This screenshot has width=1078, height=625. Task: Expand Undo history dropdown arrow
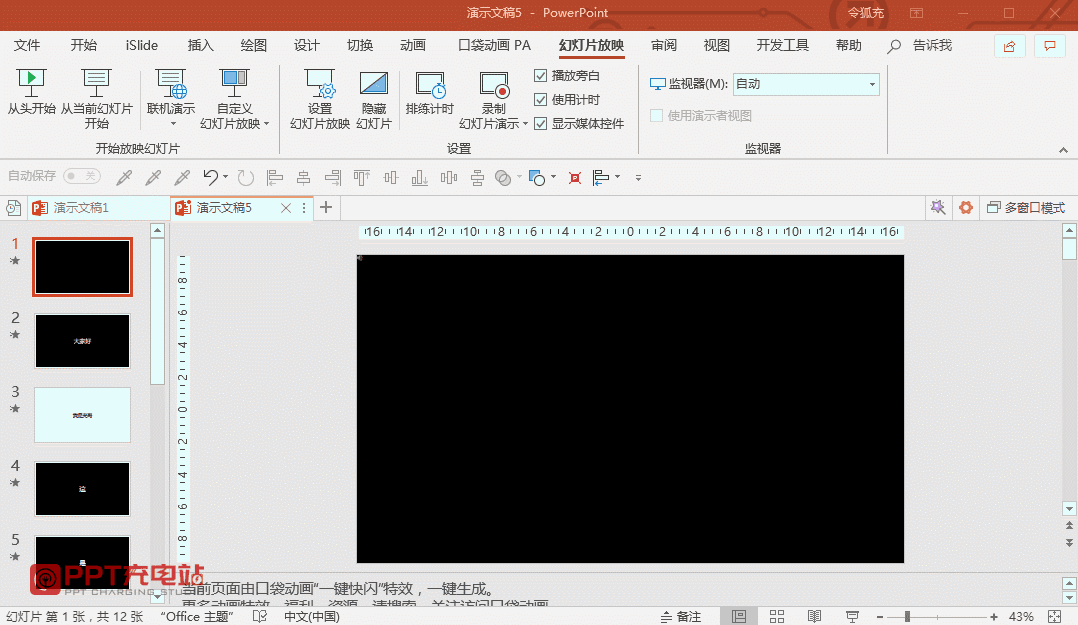(226, 177)
